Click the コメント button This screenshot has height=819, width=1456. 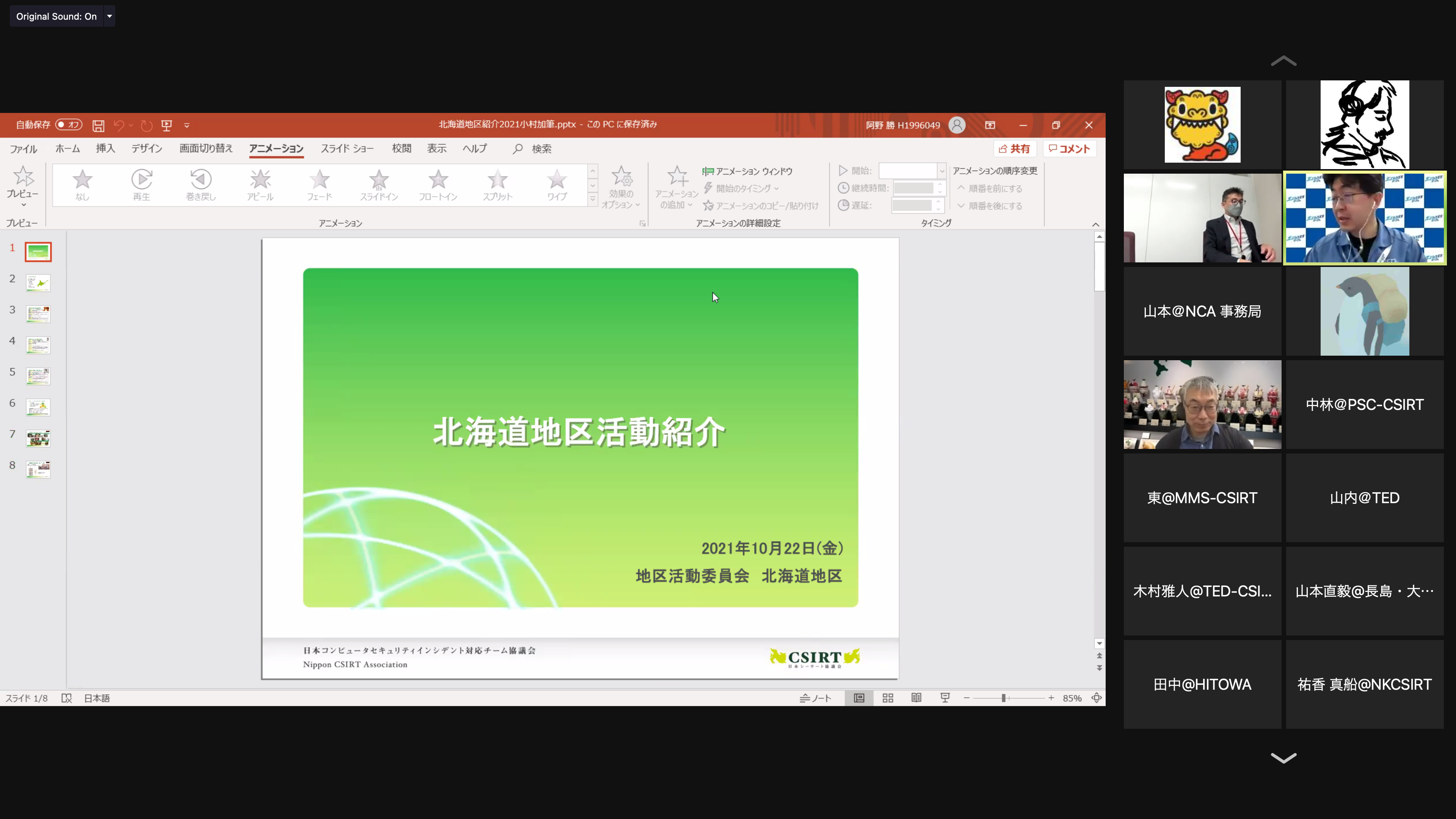1069,149
